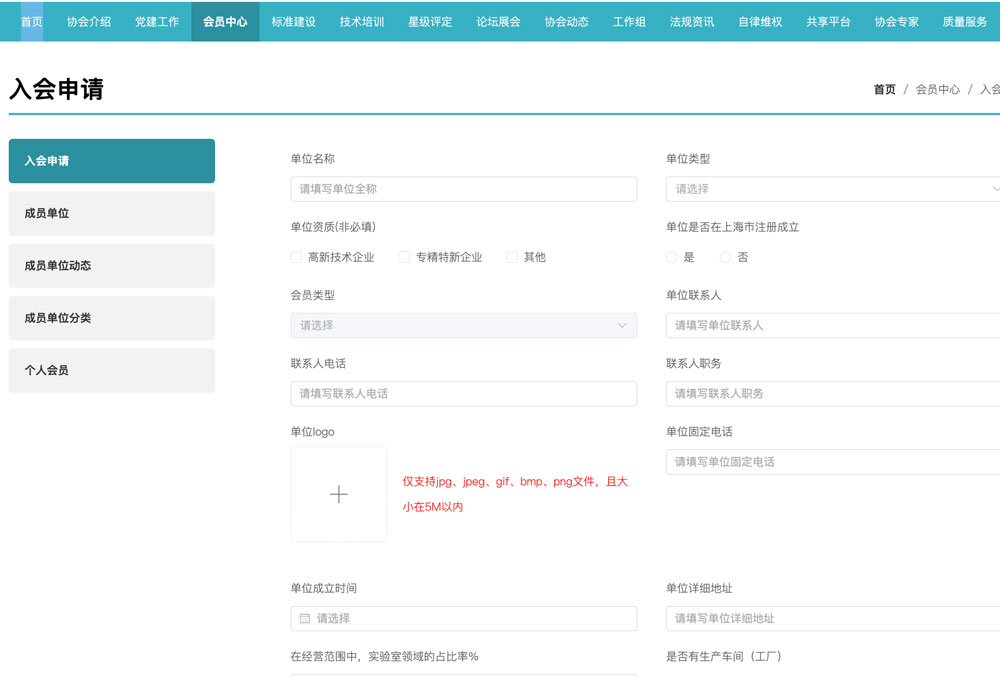
Task: Choose 否 for Shanghai registration
Action: point(726,257)
